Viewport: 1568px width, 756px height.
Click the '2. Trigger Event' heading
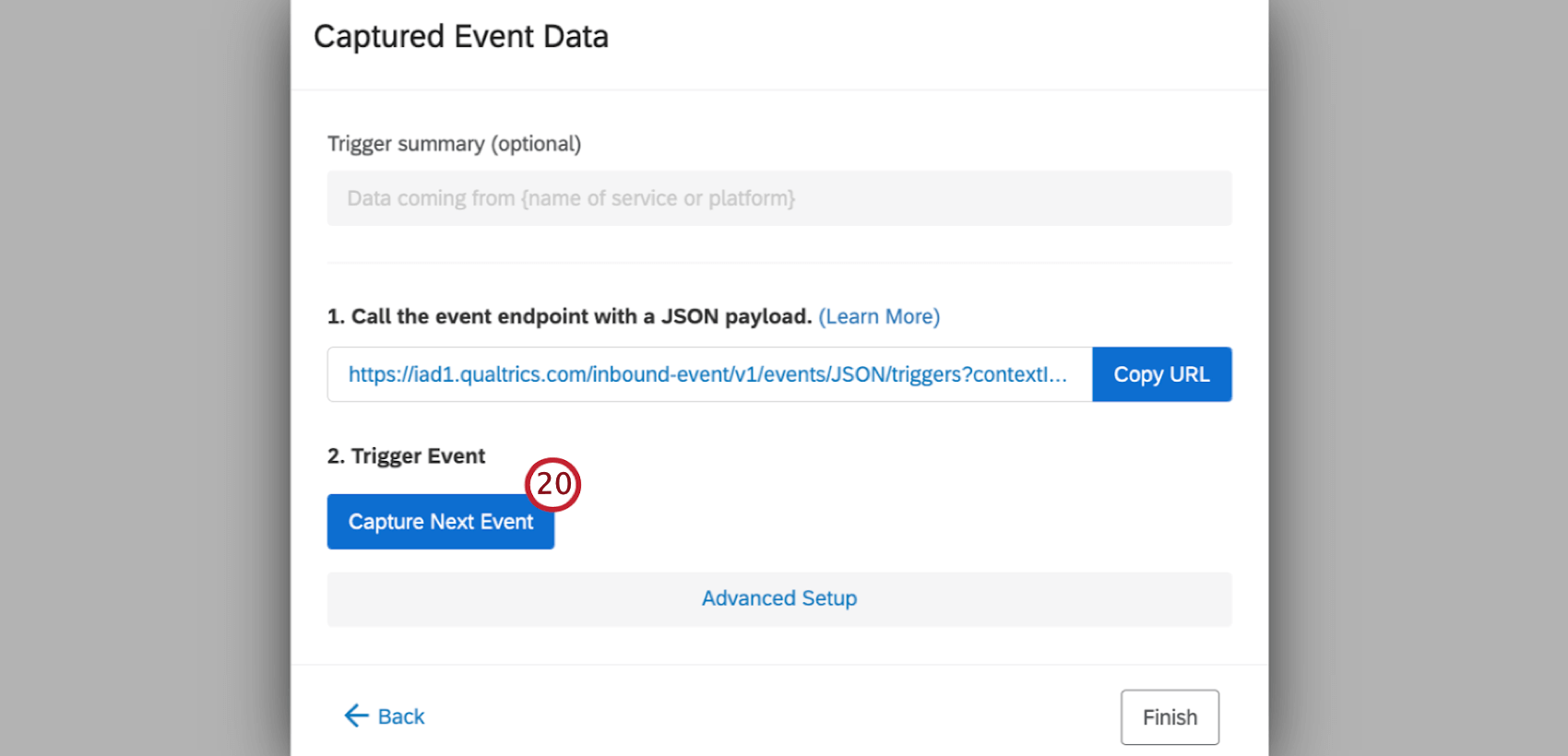406,456
